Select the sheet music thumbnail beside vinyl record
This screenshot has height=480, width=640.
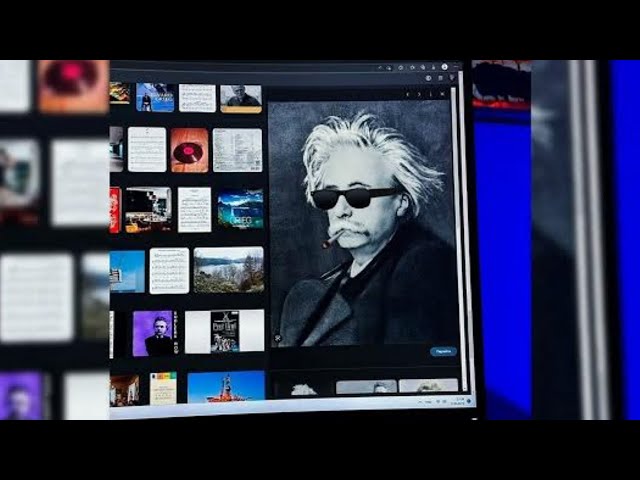click(x=147, y=149)
